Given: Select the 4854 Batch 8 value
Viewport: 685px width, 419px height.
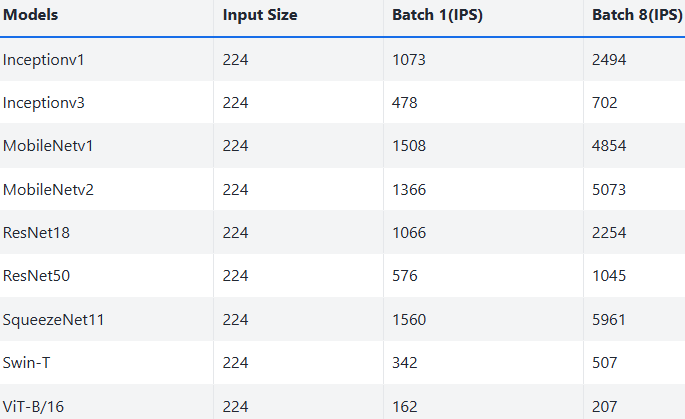Looking at the screenshot, I should coord(609,146).
